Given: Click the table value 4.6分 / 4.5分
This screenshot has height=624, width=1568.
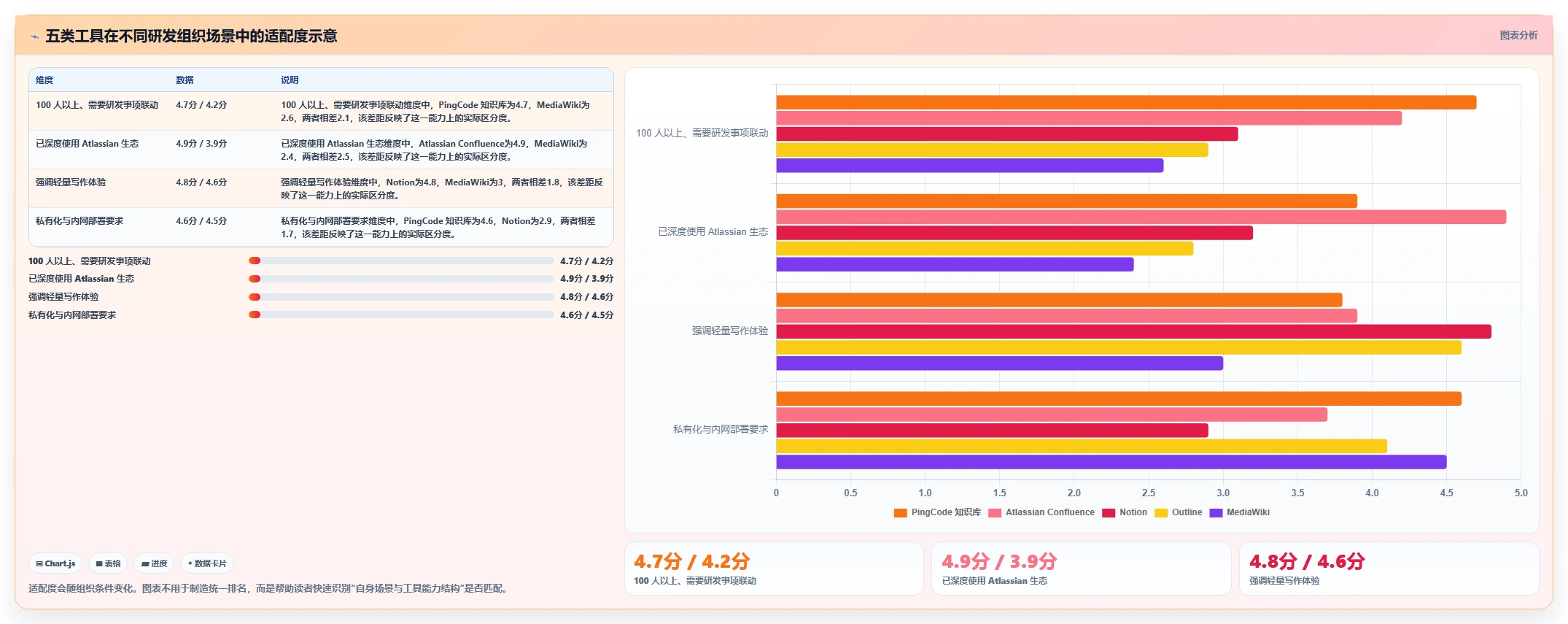Looking at the screenshot, I should click(x=201, y=221).
